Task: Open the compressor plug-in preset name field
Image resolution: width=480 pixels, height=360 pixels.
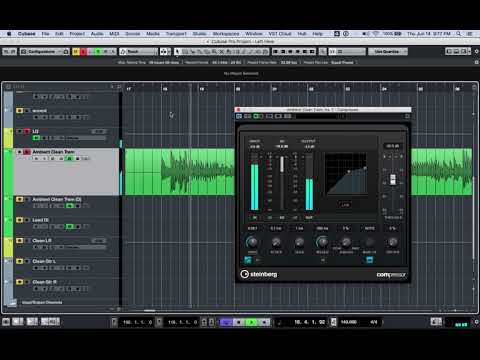Action: 320,116
